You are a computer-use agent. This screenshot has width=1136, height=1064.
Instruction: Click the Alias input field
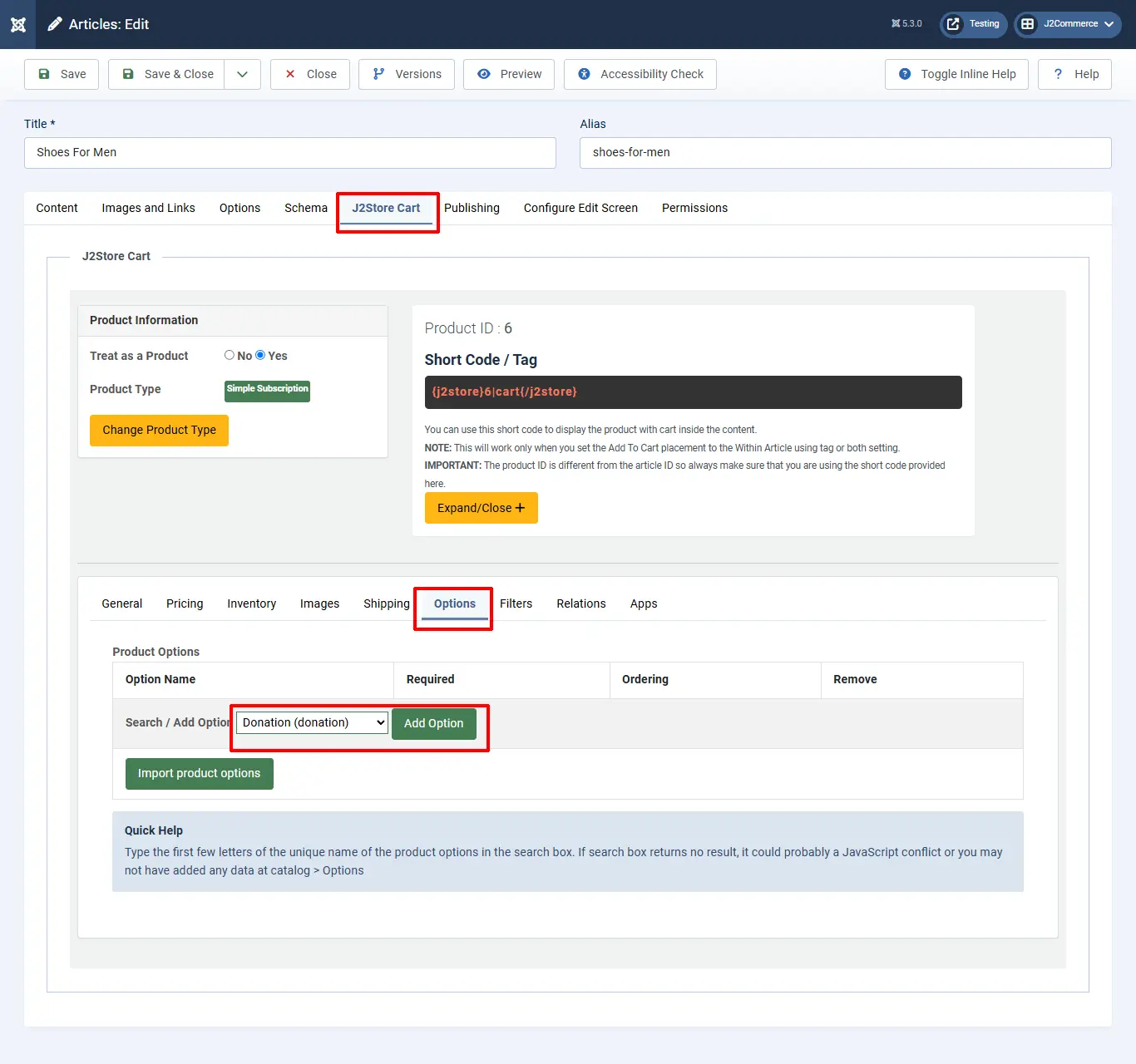pyautogui.click(x=846, y=153)
